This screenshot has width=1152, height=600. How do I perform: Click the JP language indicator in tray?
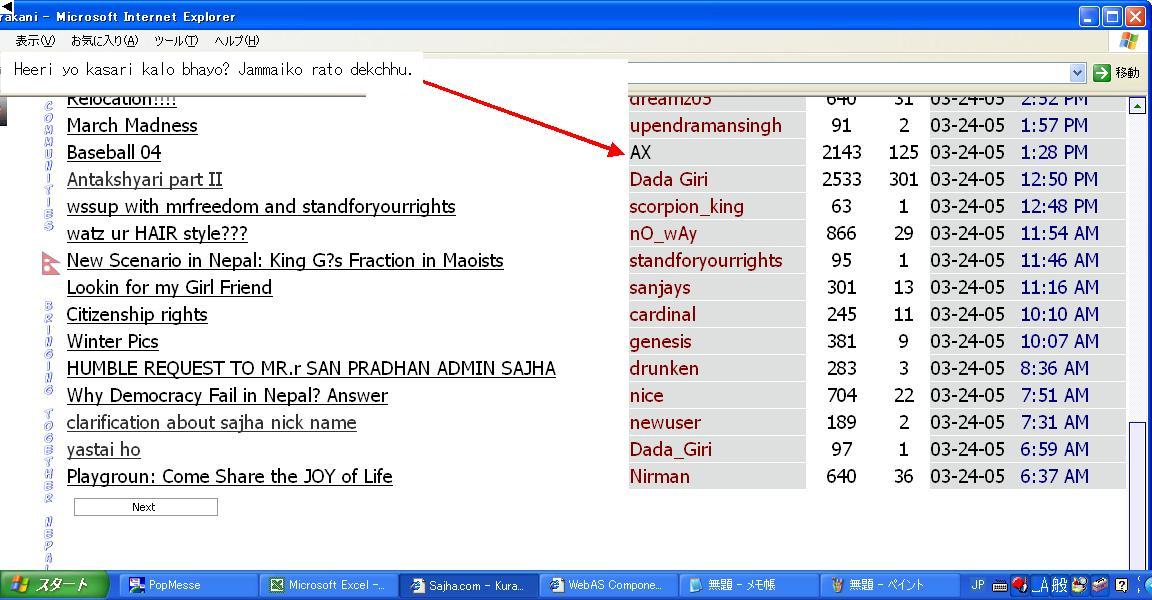coord(977,585)
